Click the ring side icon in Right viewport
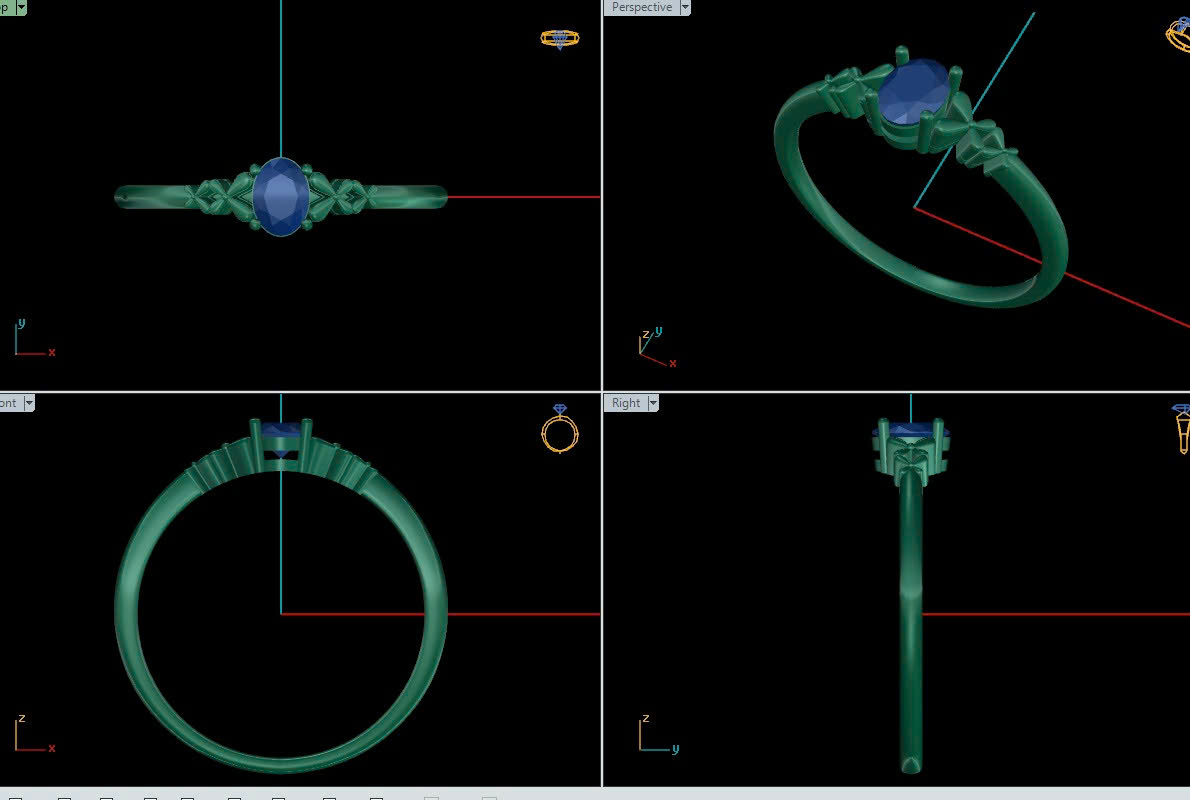Viewport: 1190px width, 800px height. pos(1181,429)
